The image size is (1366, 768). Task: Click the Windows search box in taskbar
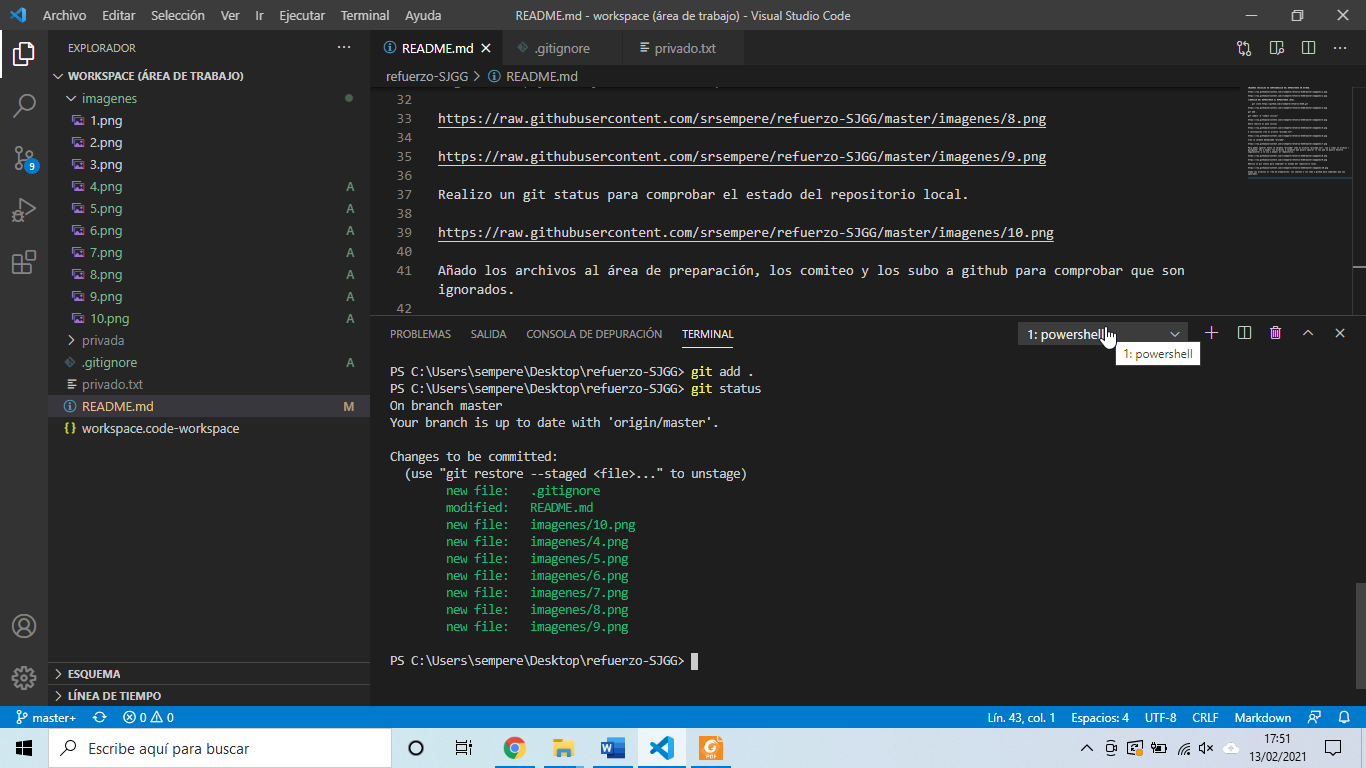(x=218, y=748)
